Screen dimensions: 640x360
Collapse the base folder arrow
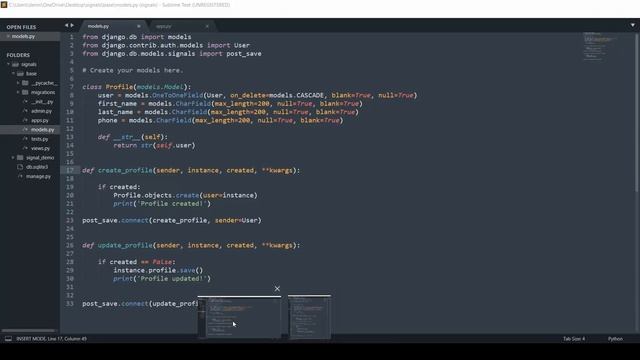13,74
